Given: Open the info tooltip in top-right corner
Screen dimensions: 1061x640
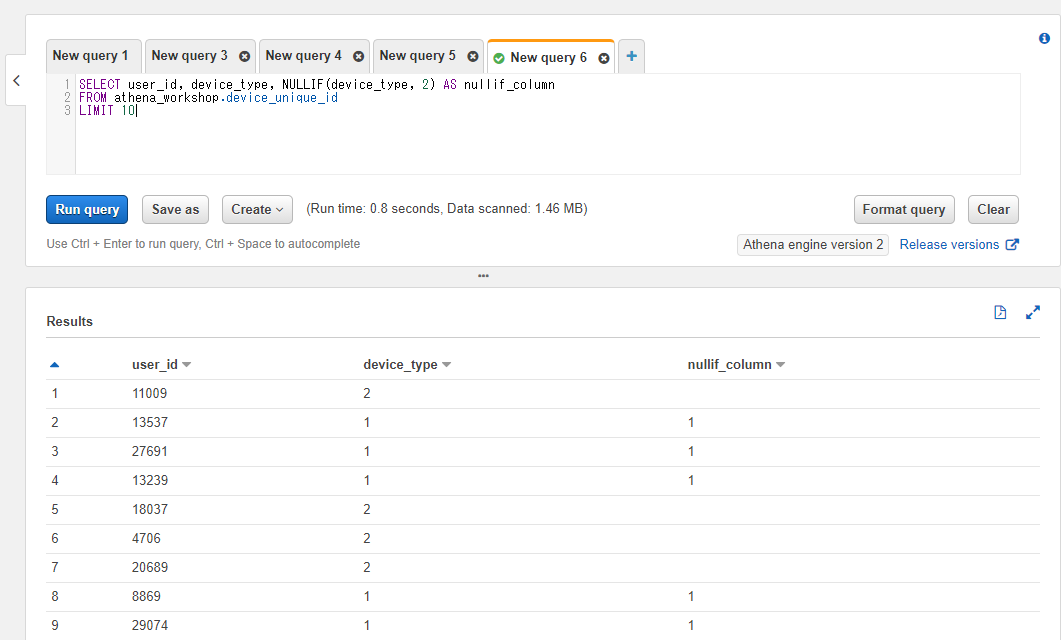Looking at the screenshot, I should click(x=1044, y=38).
